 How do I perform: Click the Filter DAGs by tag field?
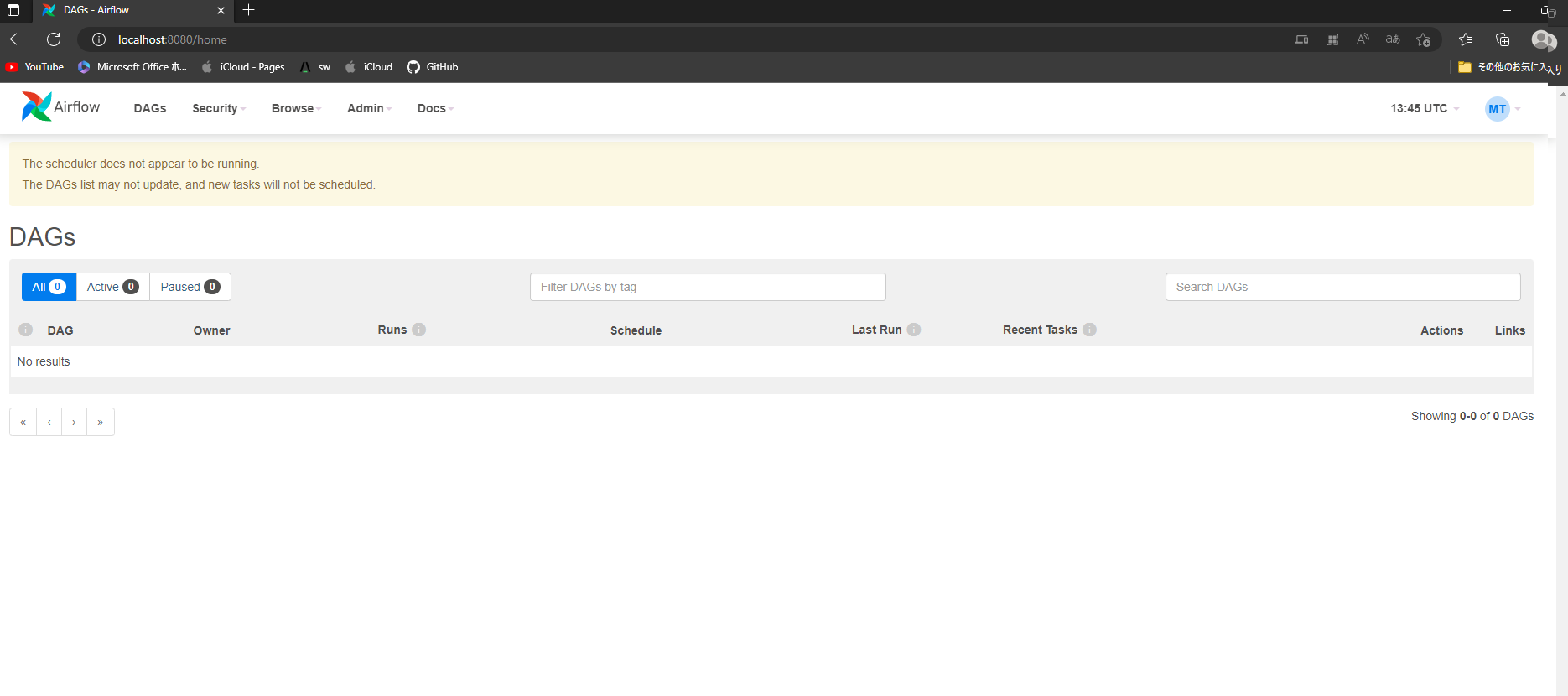[x=707, y=287]
